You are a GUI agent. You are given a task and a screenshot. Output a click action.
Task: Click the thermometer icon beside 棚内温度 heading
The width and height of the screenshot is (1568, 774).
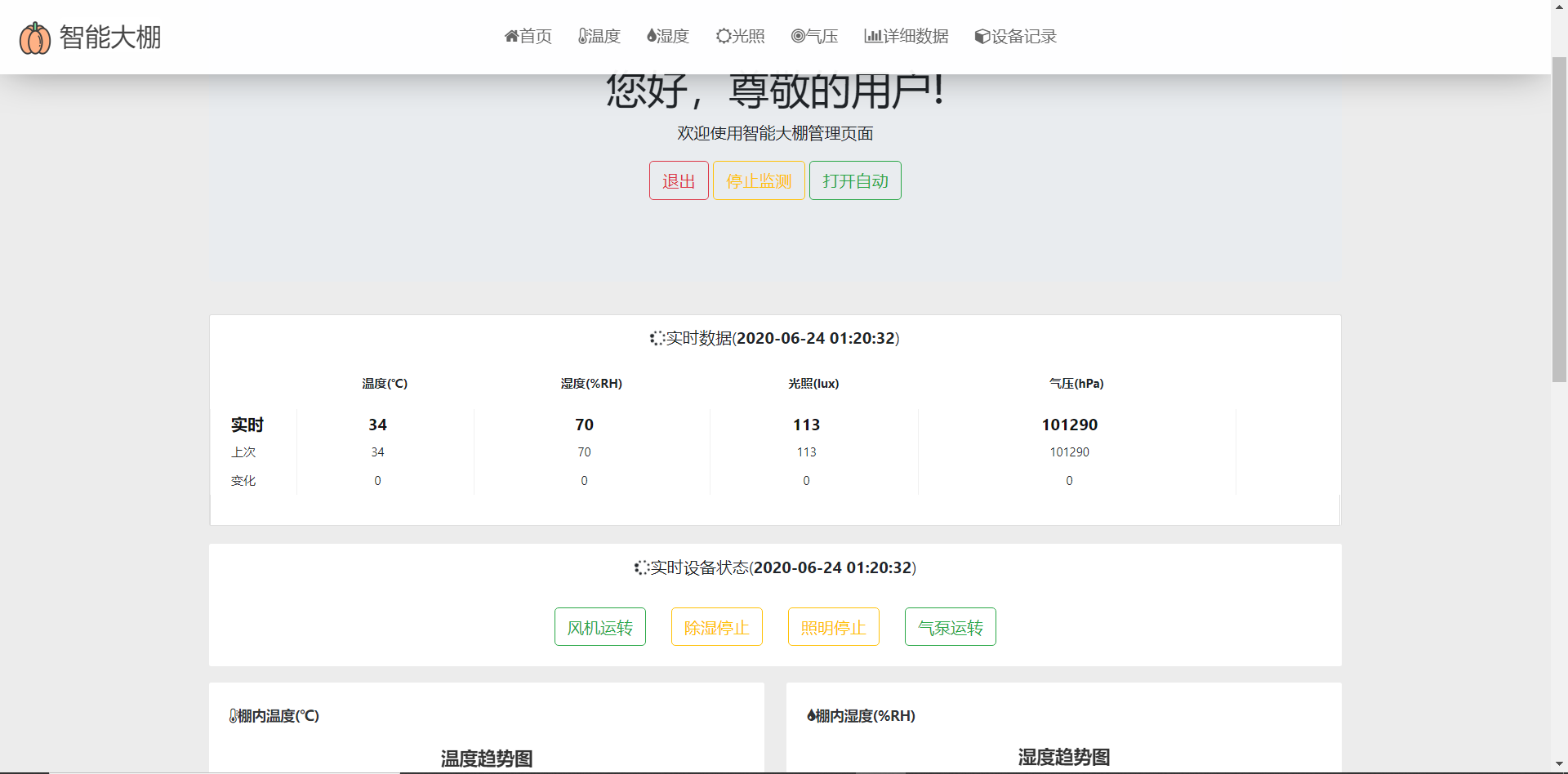[232, 716]
